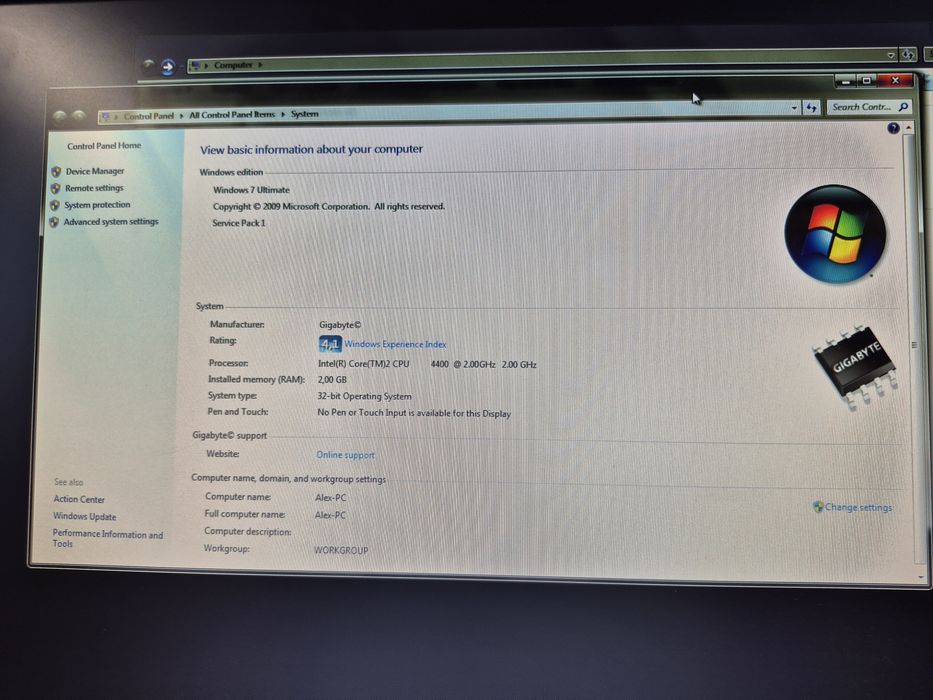Select System in the breadcrumb

coord(305,114)
